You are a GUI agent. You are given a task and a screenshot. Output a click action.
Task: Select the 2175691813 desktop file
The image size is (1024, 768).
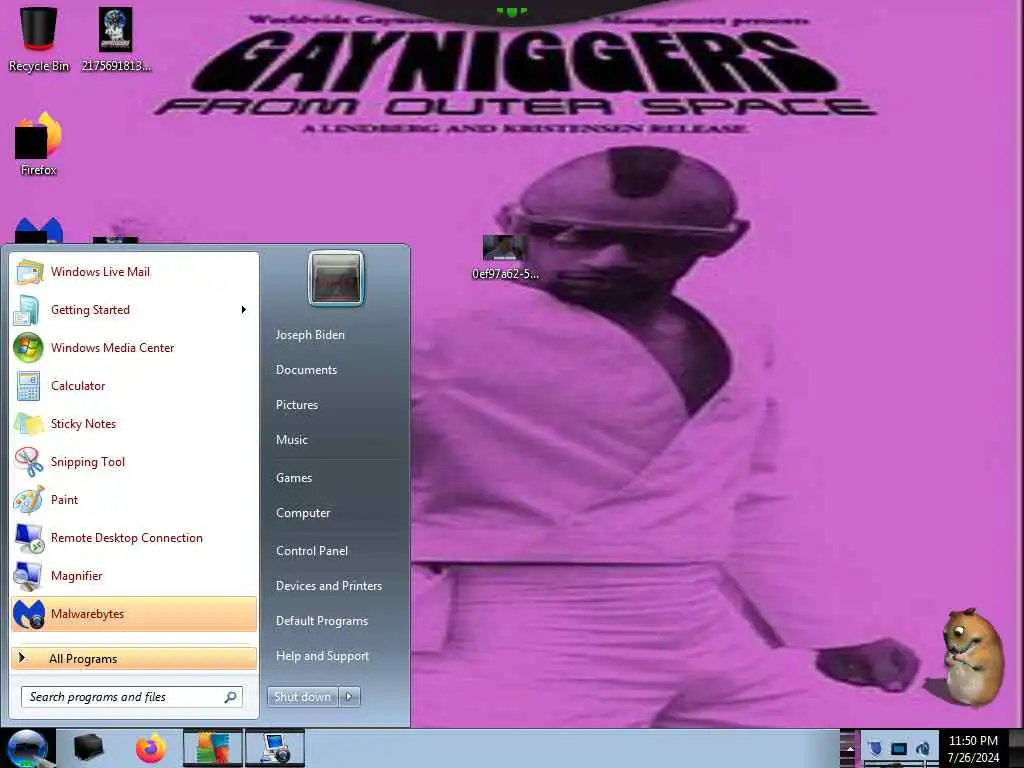point(116,39)
